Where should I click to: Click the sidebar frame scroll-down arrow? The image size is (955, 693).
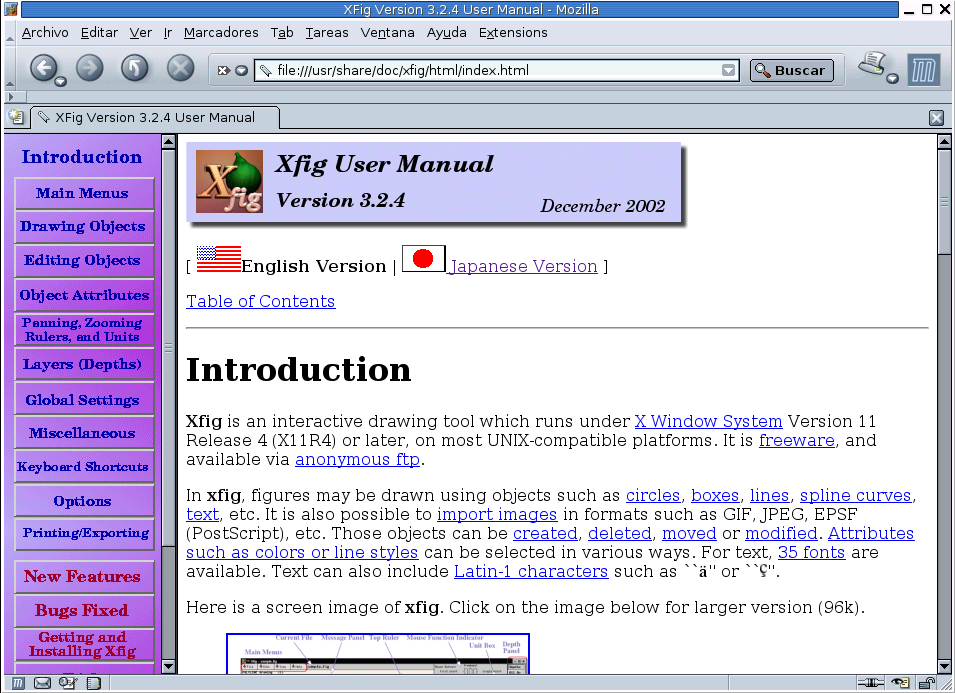point(168,666)
